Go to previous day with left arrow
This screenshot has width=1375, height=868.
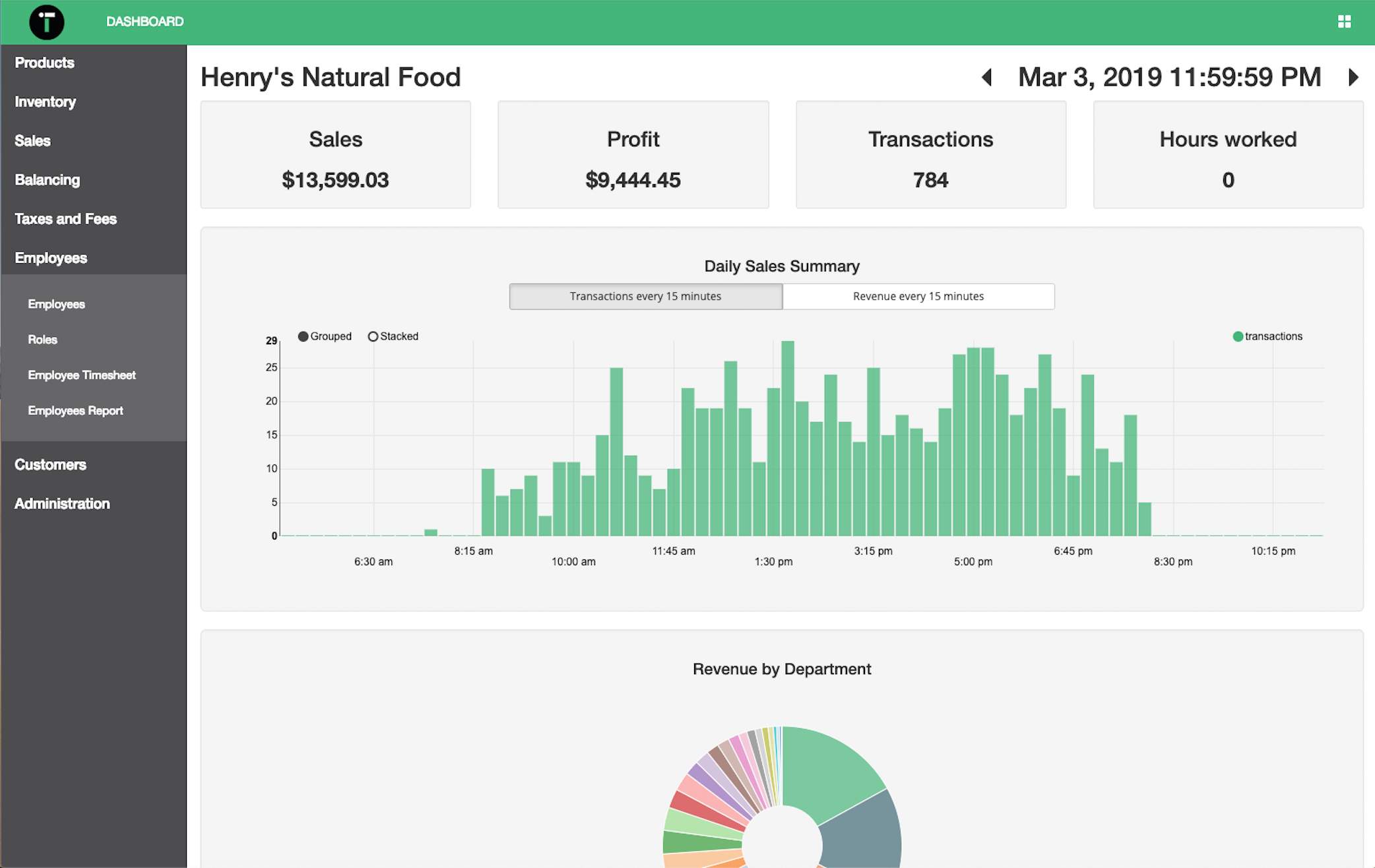[x=987, y=77]
